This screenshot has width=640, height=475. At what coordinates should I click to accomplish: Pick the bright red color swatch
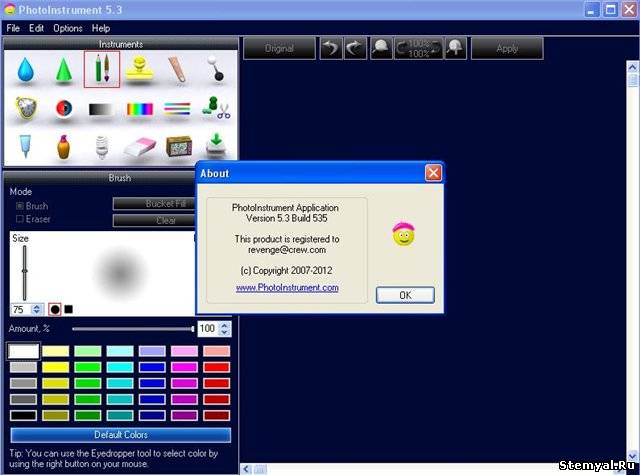tap(216, 367)
